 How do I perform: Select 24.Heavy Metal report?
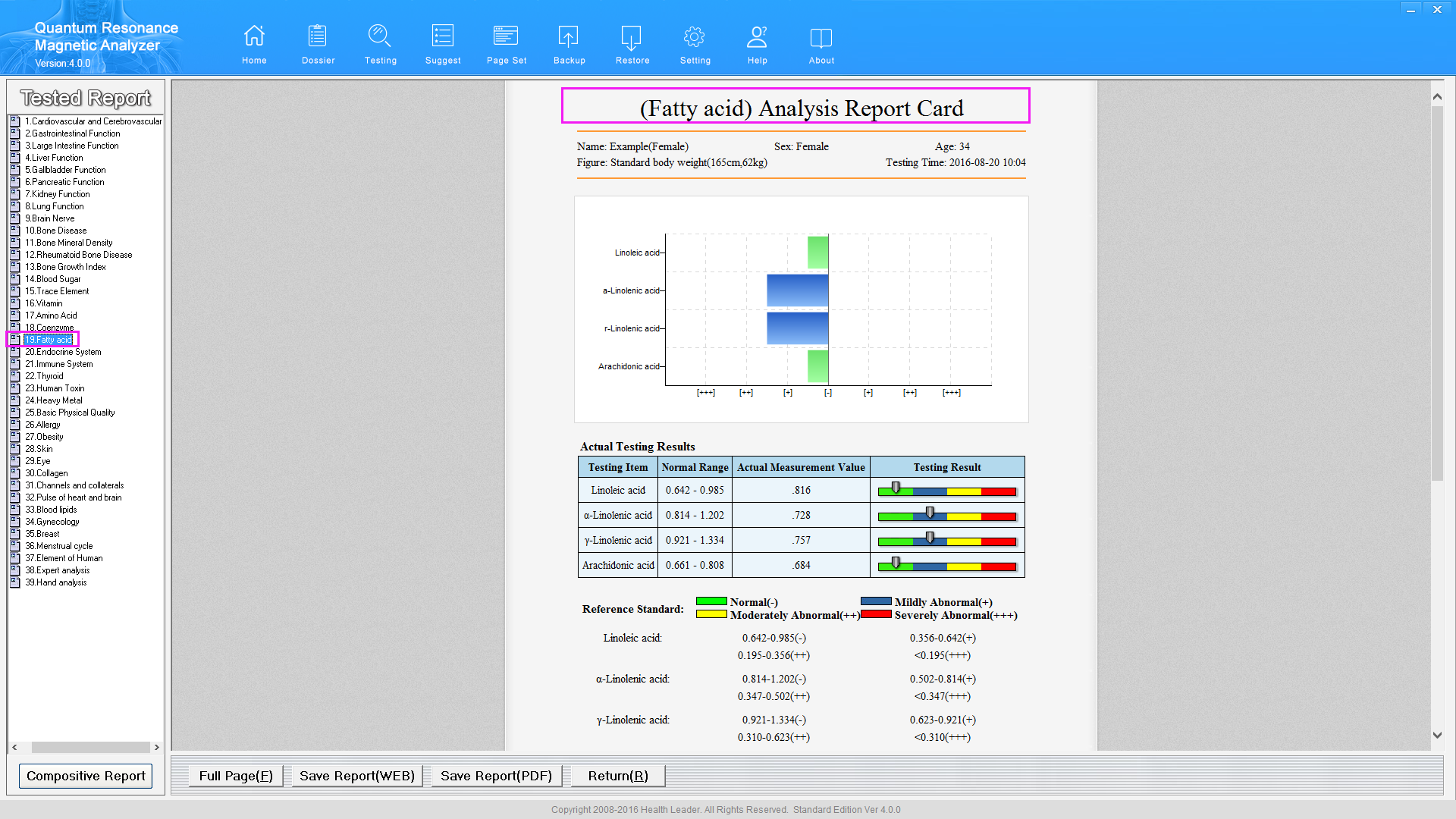(x=53, y=400)
